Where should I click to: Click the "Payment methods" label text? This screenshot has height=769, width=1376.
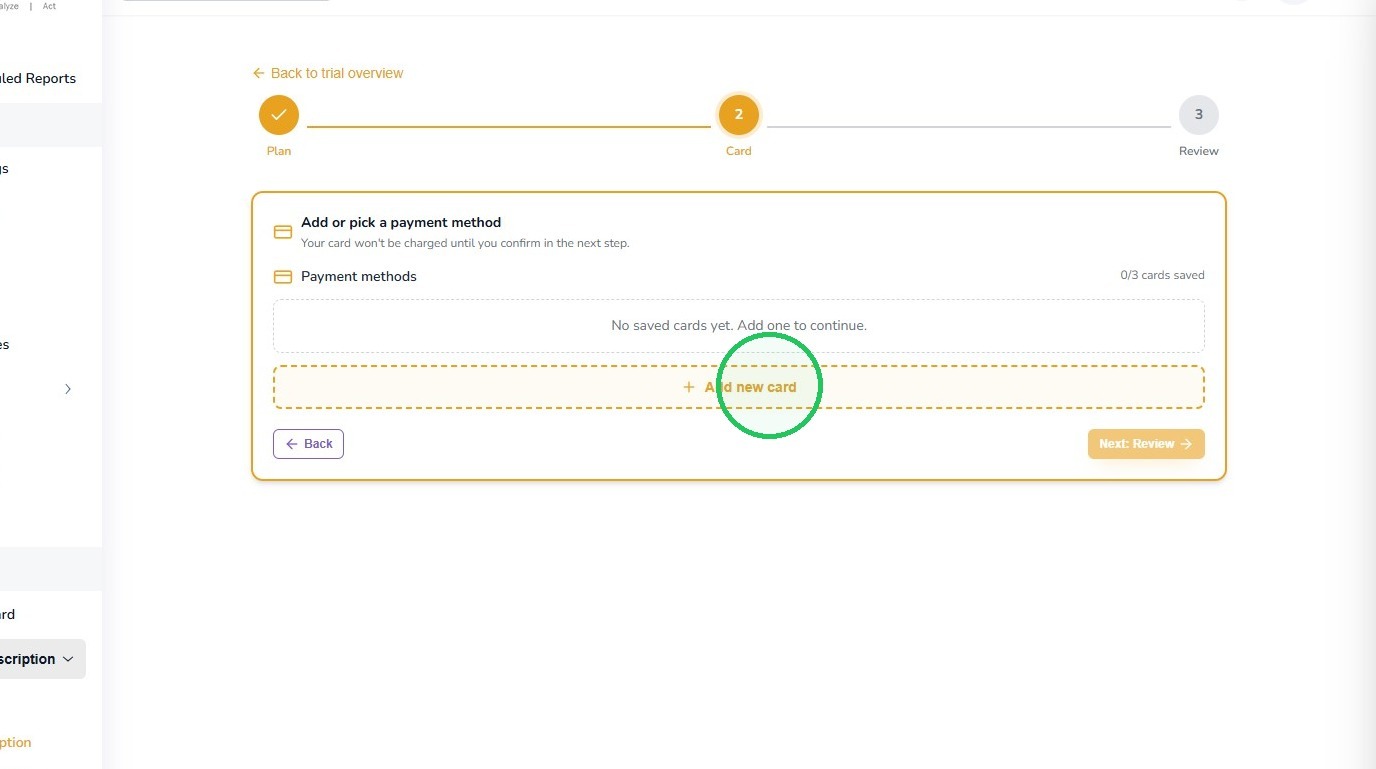click(359, 276)
